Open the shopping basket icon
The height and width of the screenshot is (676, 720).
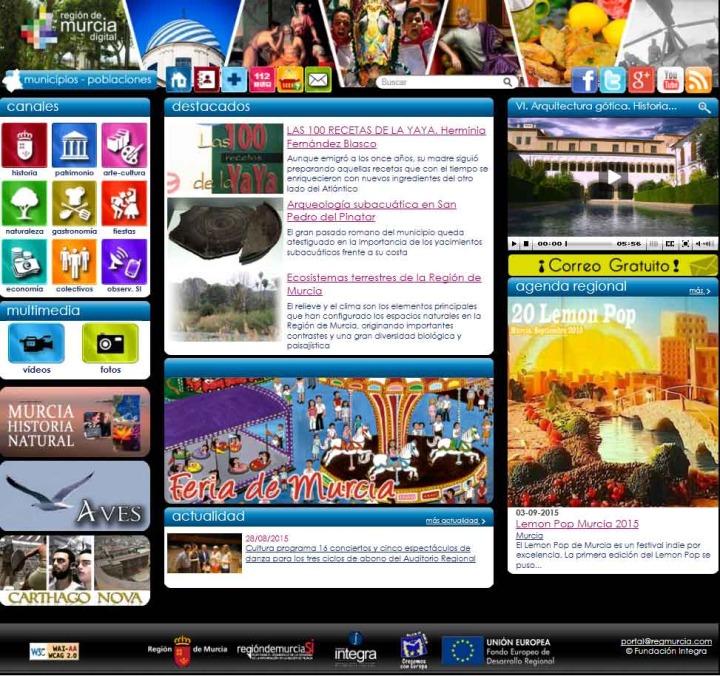(x=290, y=80)
